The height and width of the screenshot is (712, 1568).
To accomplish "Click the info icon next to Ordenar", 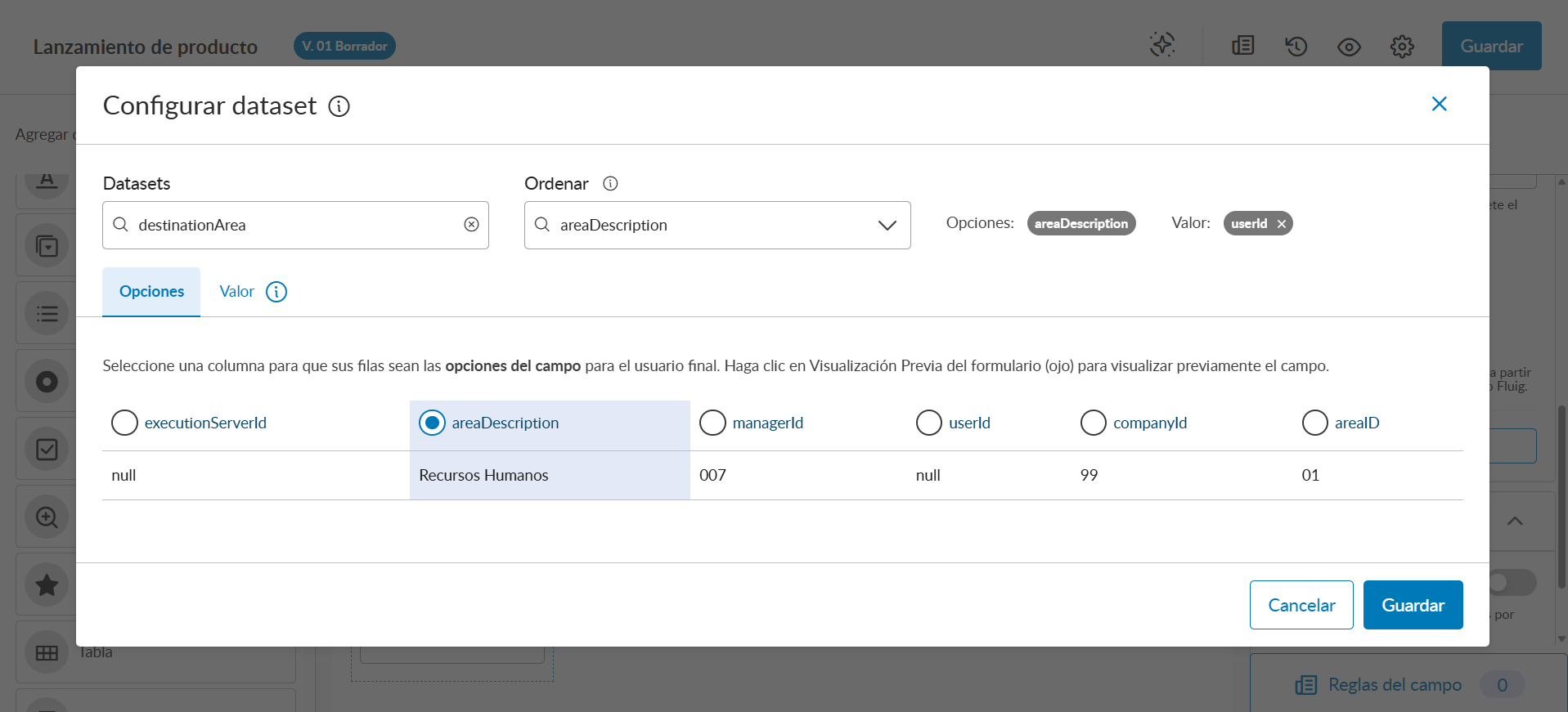I will click(610, 184).
